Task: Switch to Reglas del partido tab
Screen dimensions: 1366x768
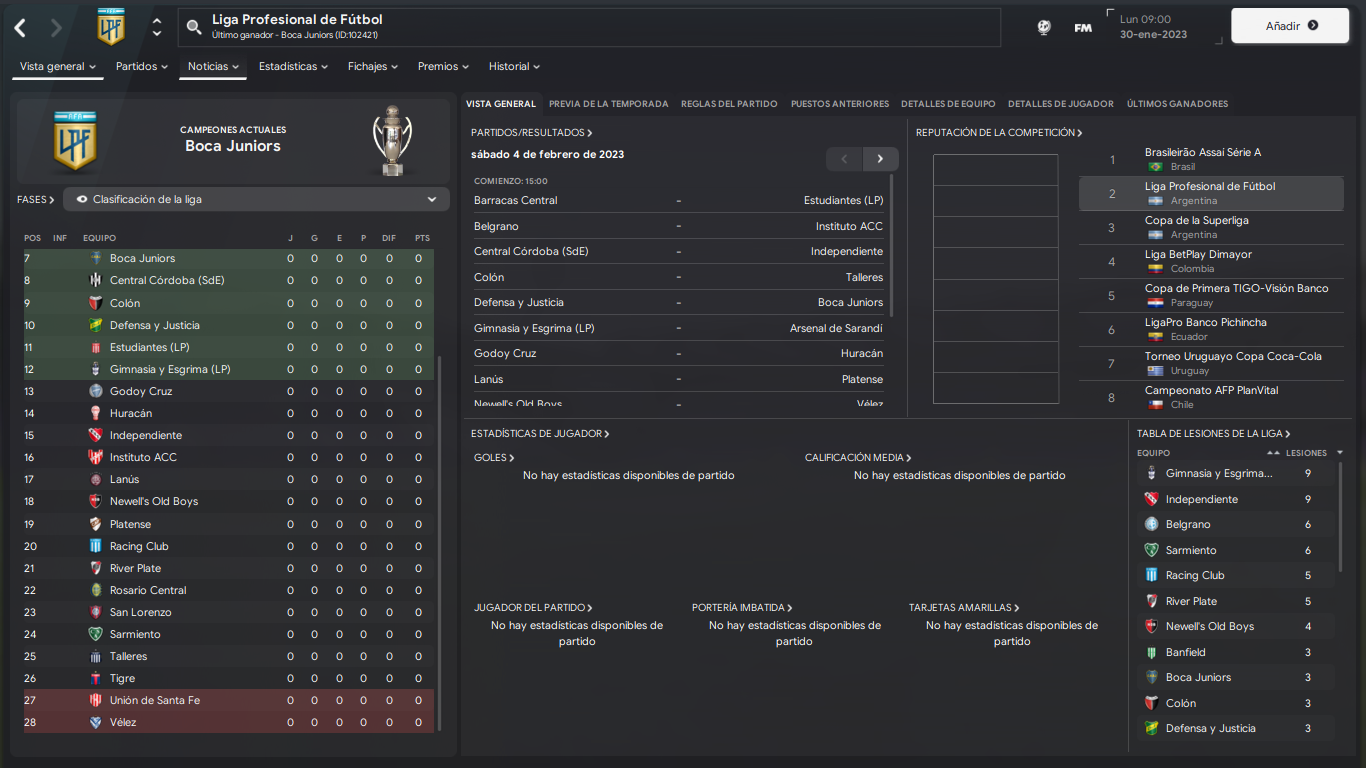Action: [729, 104]
